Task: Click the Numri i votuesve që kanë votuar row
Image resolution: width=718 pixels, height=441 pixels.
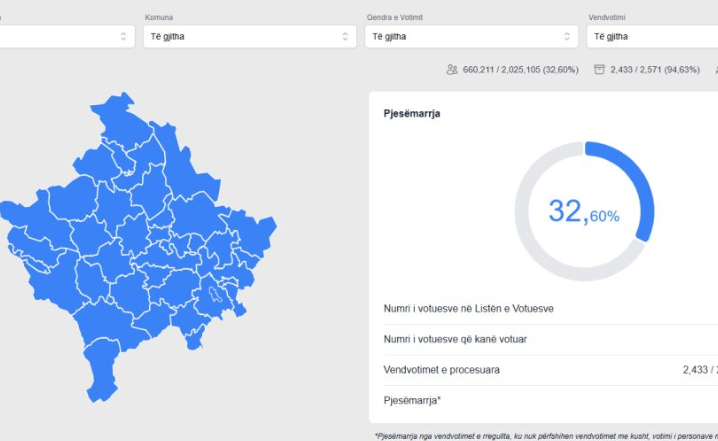Action: click(x=455, y=339)
